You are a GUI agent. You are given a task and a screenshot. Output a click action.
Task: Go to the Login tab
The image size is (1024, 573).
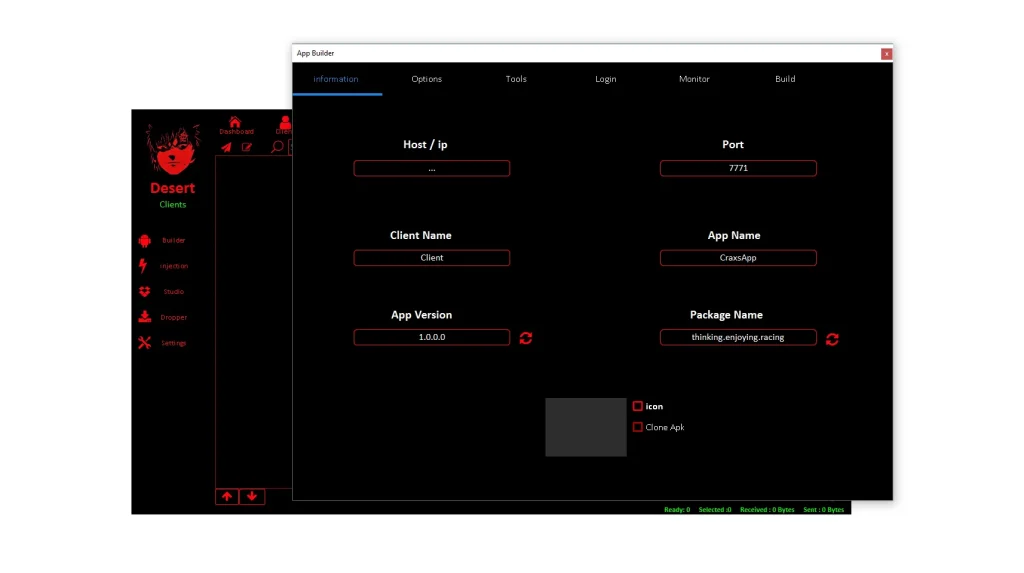[x=605, y=79]
